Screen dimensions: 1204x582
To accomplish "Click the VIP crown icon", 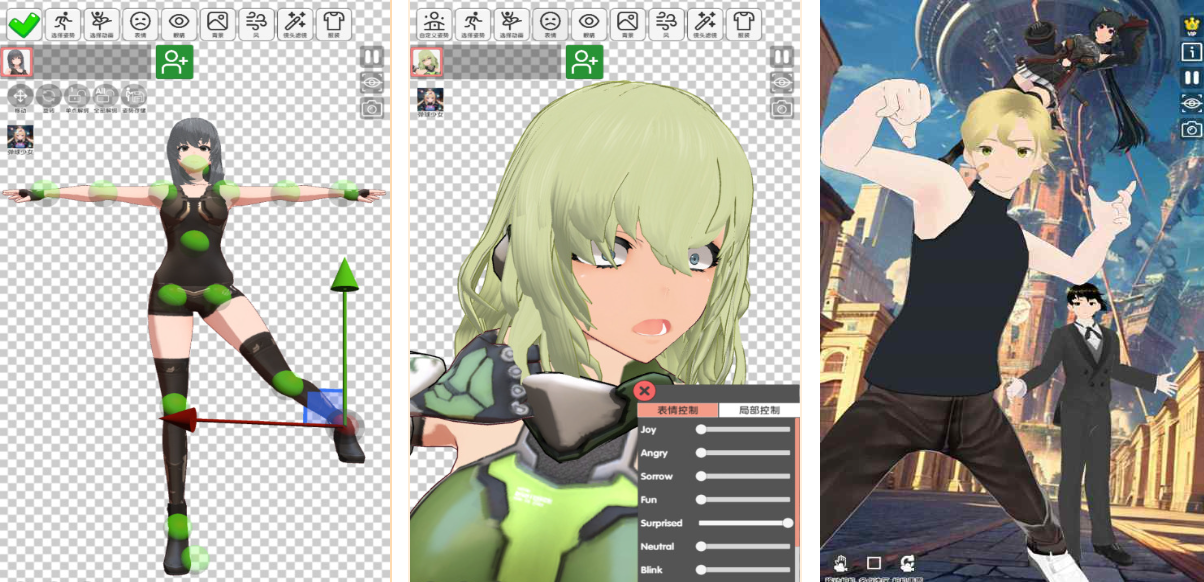I will (x=1191, y=26).
